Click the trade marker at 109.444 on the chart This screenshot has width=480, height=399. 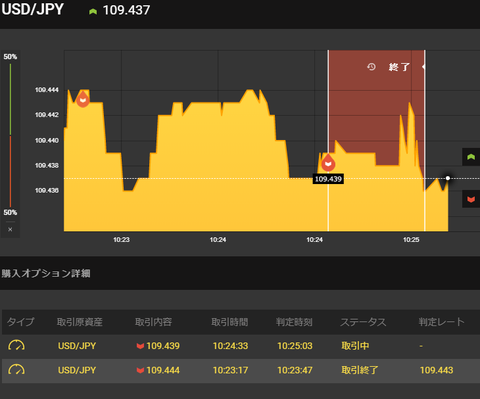coord(83,99)
